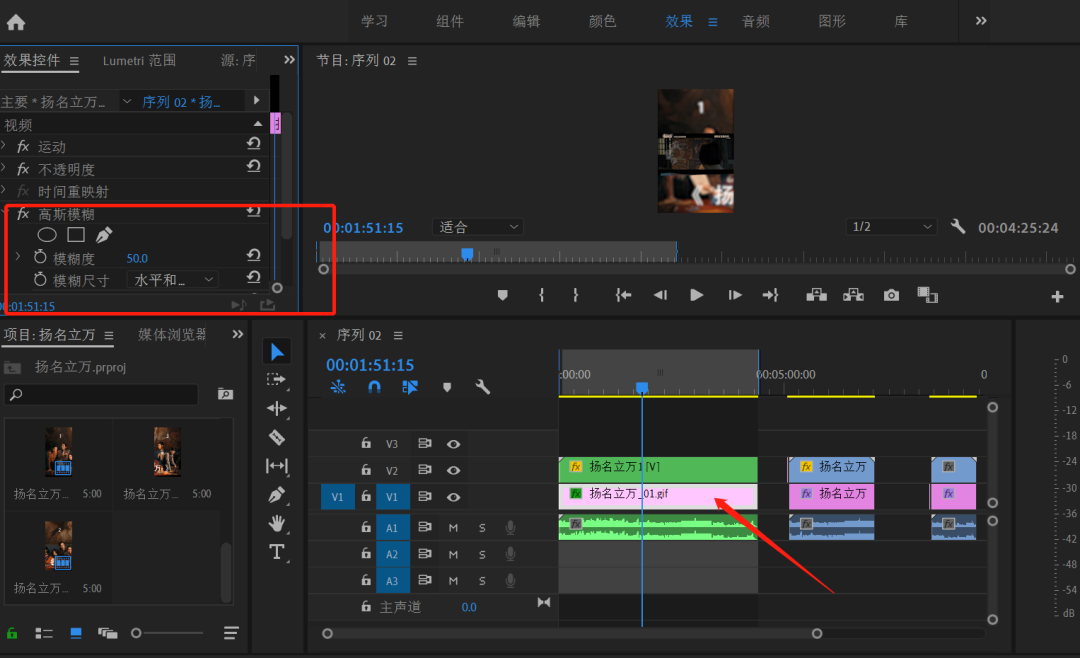Create ellipse mask for Gaussian blur
This screenshot has height=658, width=1080.
[47, 235]
